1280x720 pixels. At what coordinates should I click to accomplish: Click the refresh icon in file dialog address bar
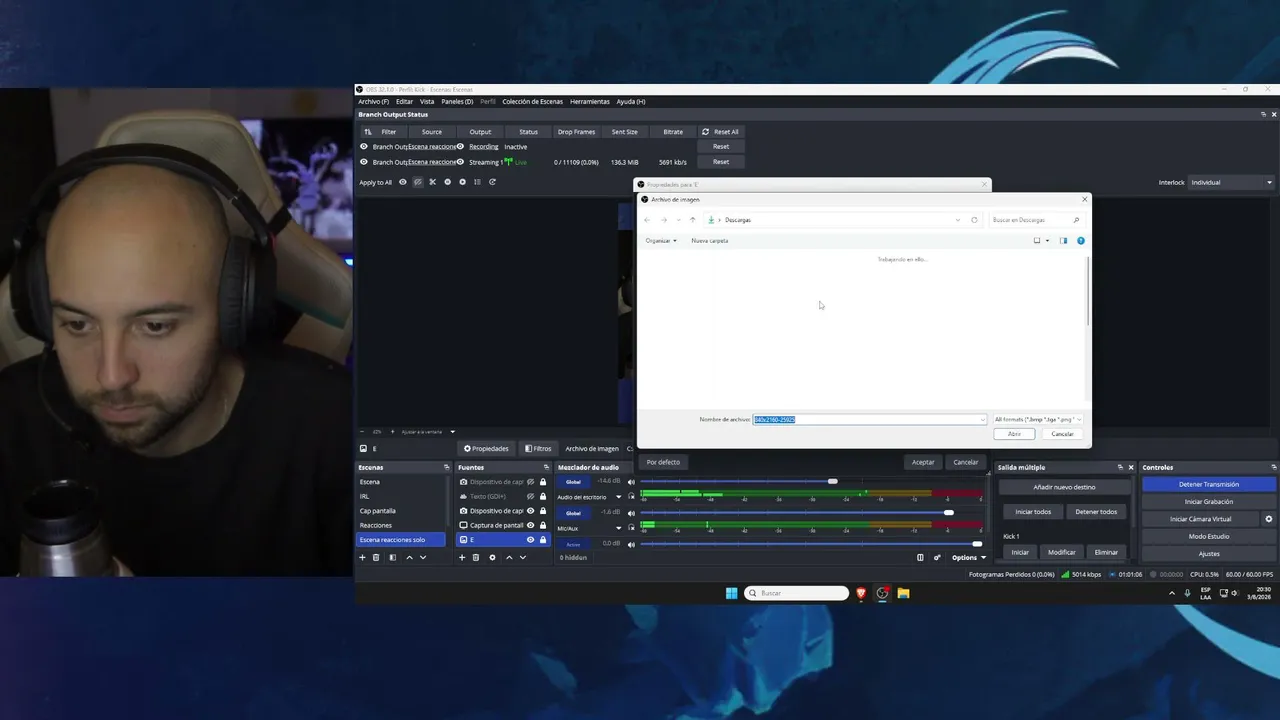[974, 220]
